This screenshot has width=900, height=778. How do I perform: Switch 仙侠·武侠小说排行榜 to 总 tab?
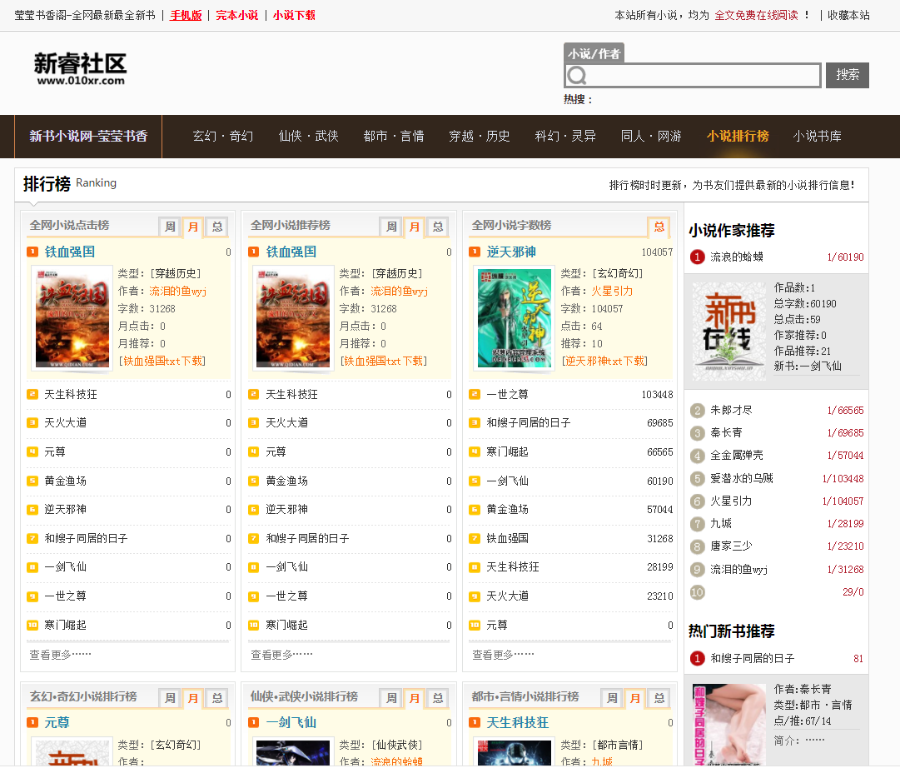tap(438, 698)
